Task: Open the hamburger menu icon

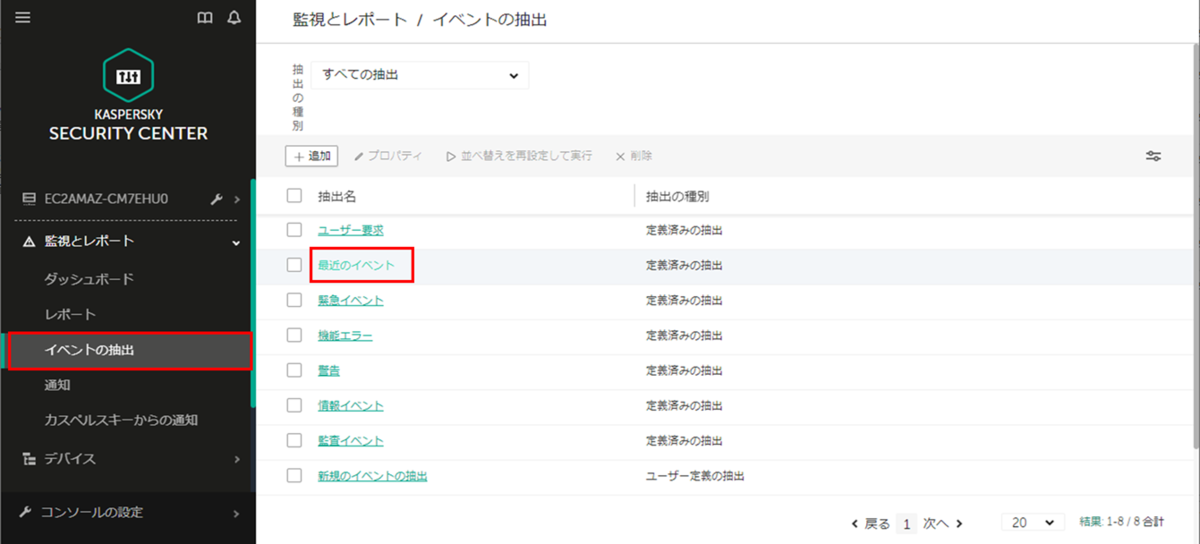Action: (22, 18)
